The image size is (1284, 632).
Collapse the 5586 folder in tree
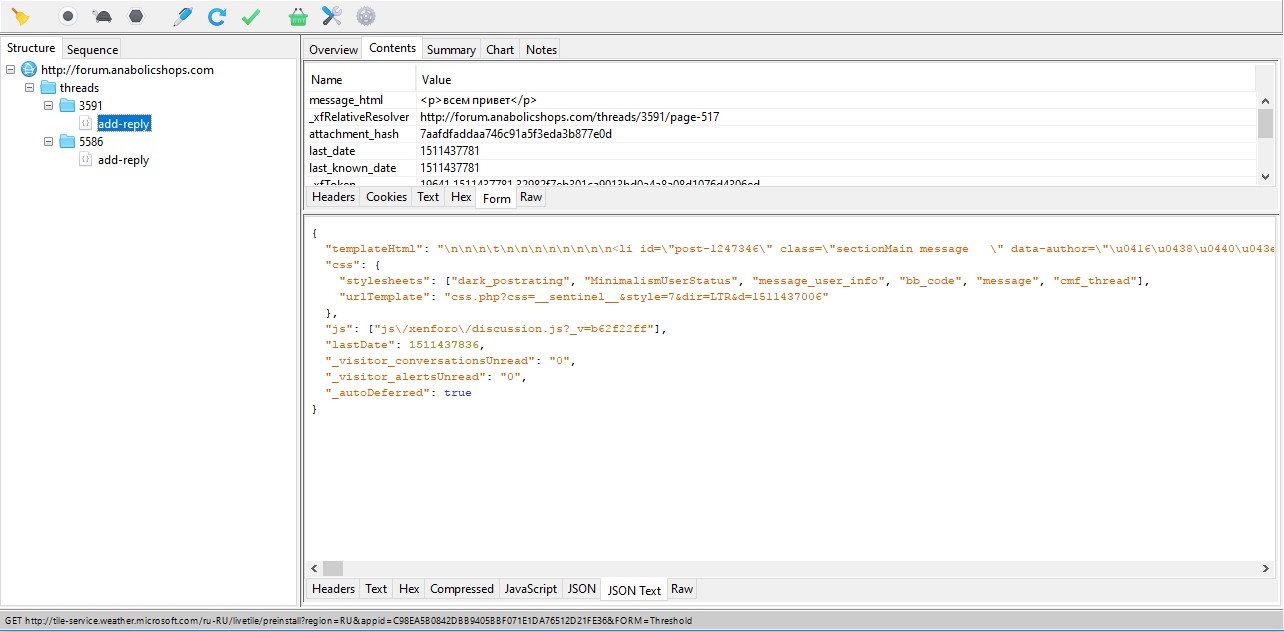click(x=48, y=142)
